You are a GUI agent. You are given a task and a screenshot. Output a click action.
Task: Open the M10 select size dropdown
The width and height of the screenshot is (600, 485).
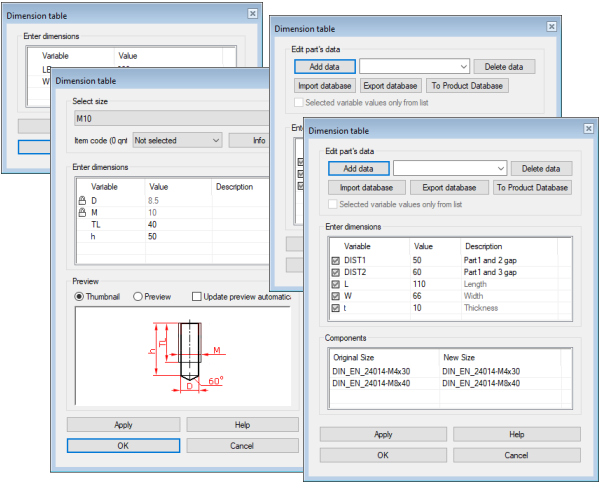point(170,120)
